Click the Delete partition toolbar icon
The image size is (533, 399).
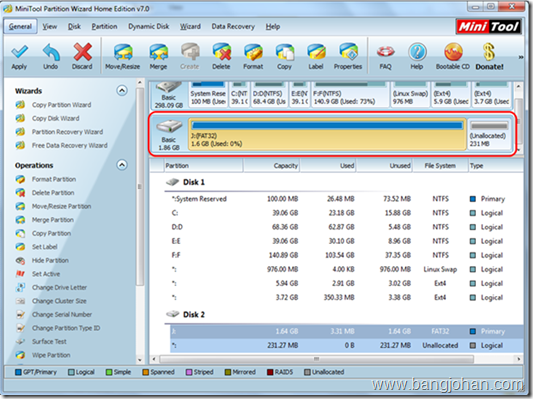[x=222, y=52]
